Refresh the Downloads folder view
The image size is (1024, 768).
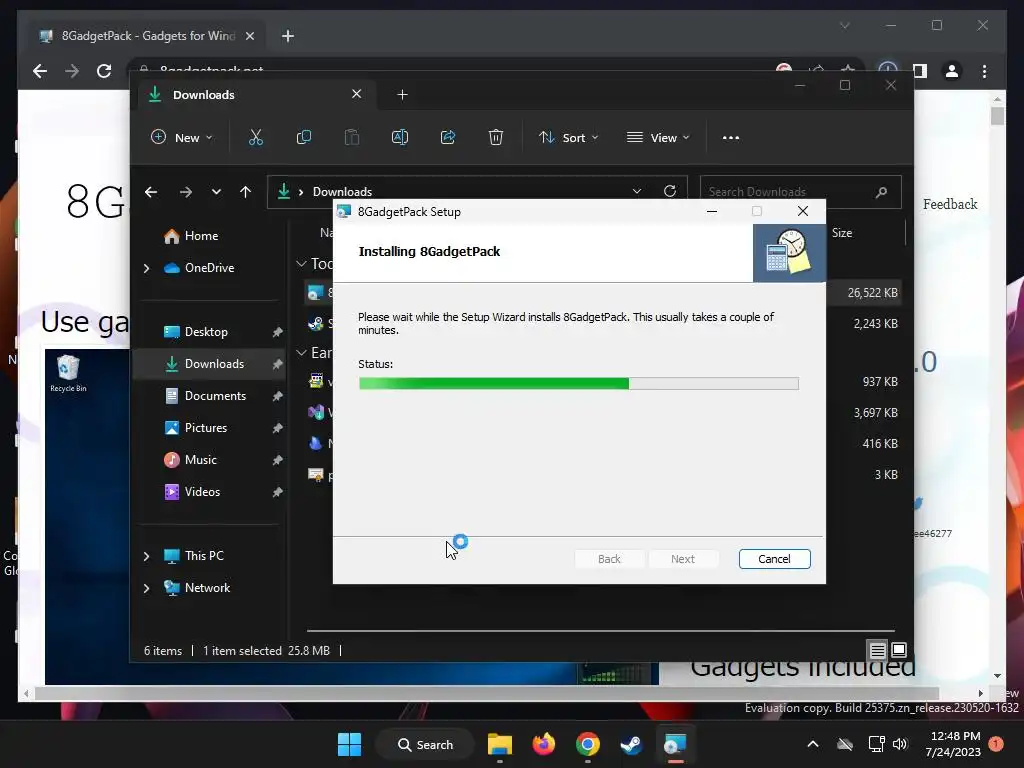pyautogui.click(x=670, y=191)
